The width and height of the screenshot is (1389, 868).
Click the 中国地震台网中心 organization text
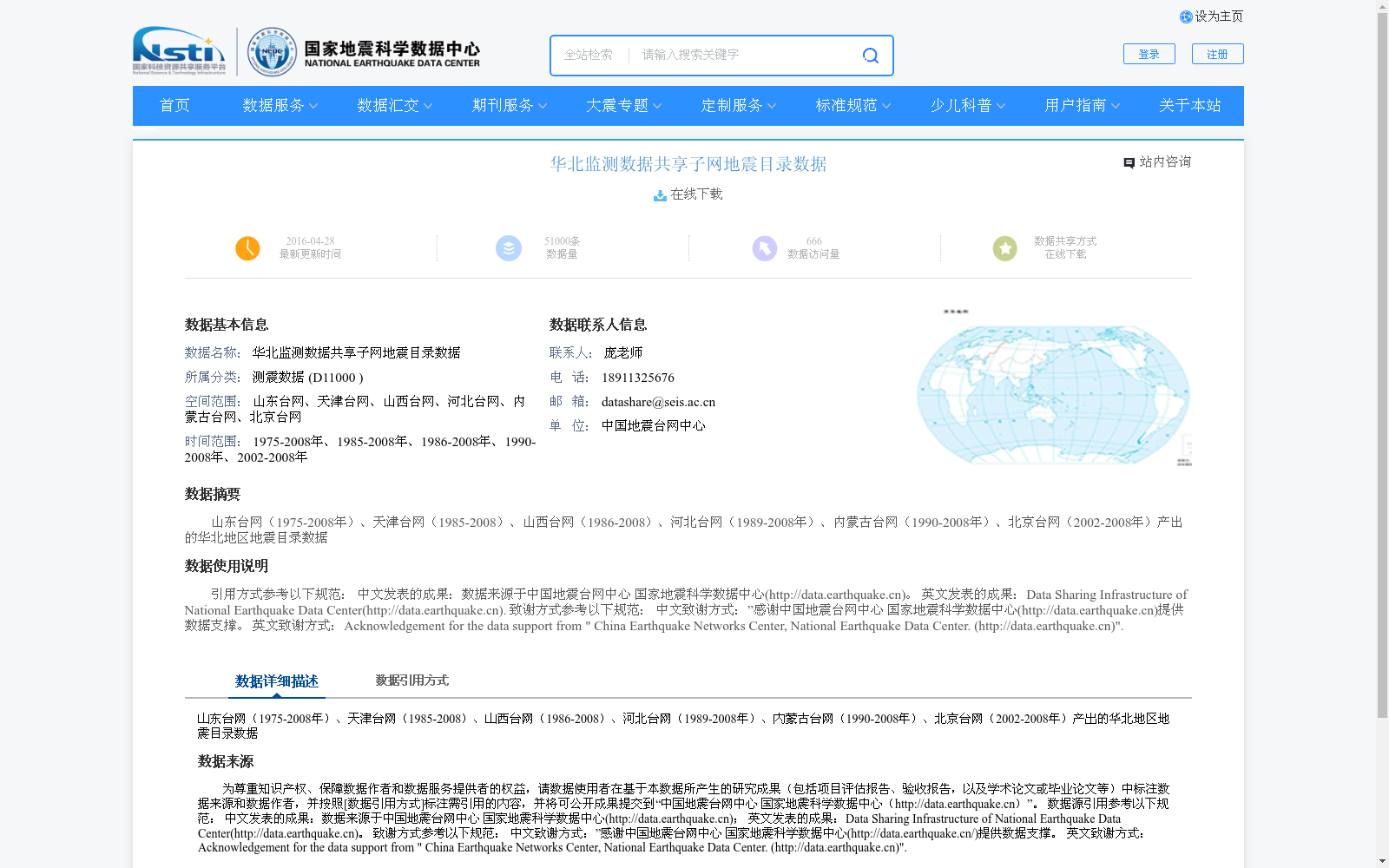pyautogui.click(x=653, y=426)
